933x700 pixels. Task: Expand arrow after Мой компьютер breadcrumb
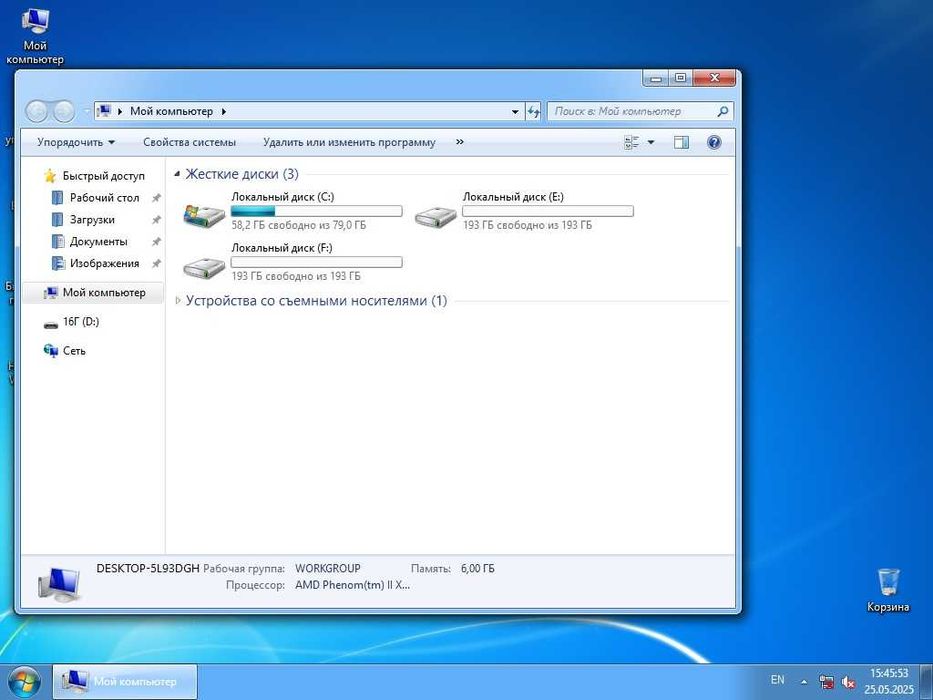click(x=224, y=111)
